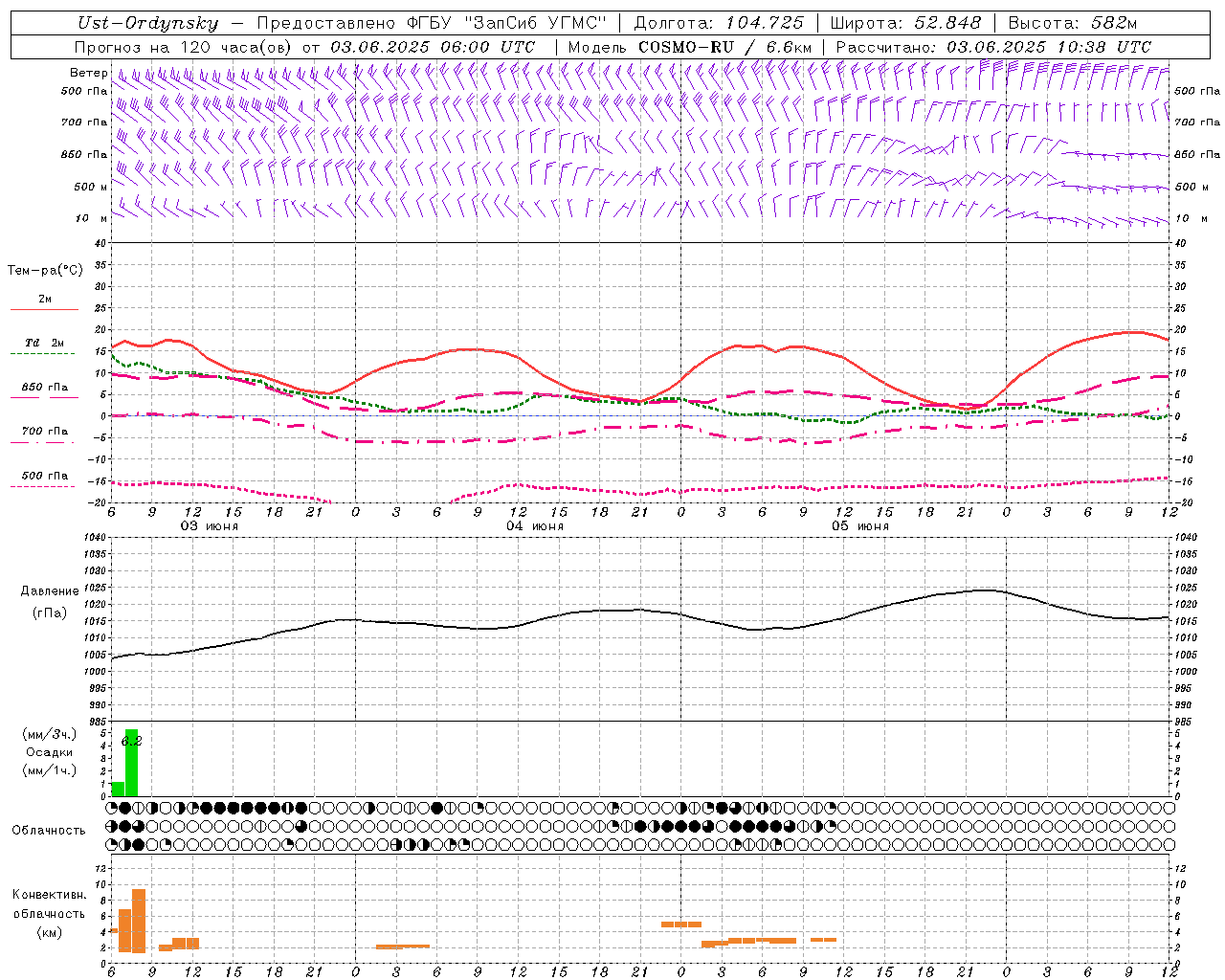Click the 'Модель COSMO-RU / 6.6км' label
The width and height of the screenshot is (1225, 980).
[690, 47]
